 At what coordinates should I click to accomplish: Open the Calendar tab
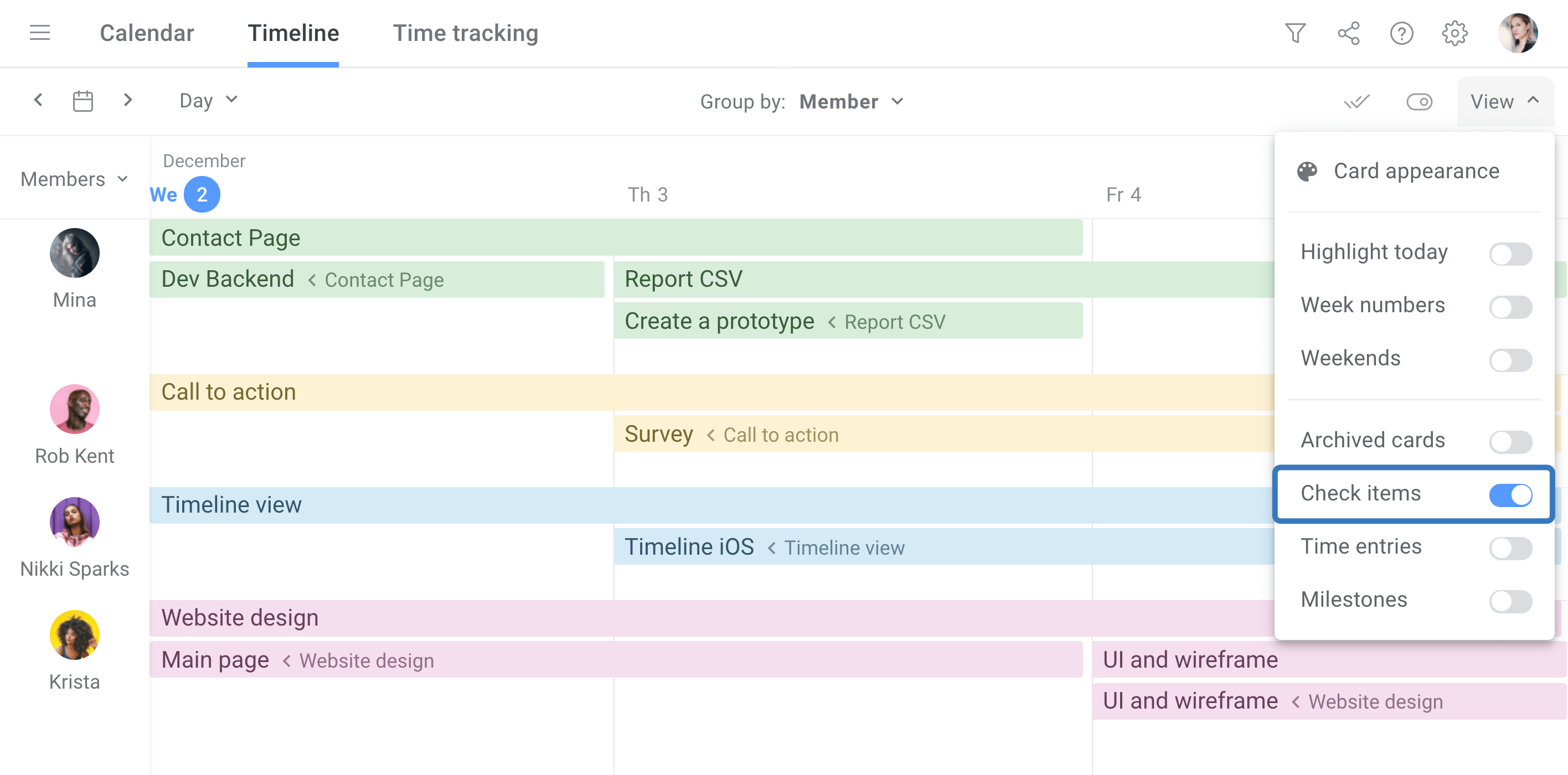(147, 33)
